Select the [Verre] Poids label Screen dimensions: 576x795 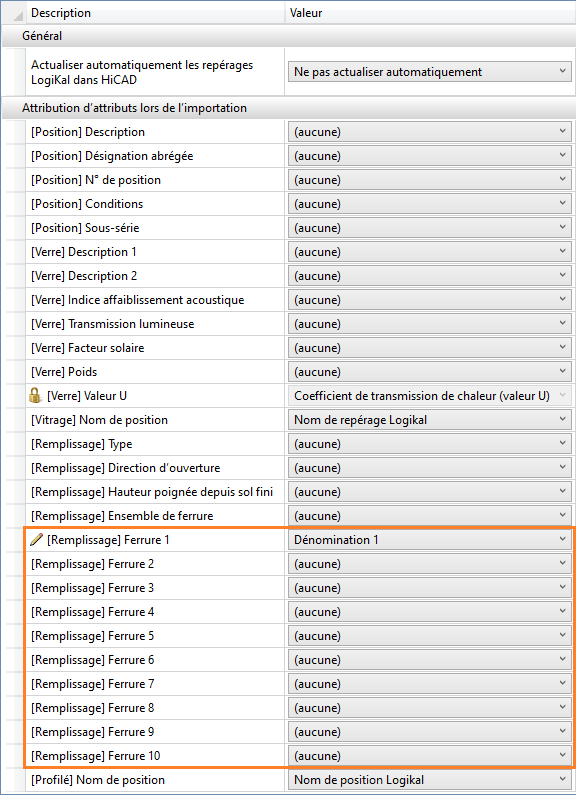point(64,372)
